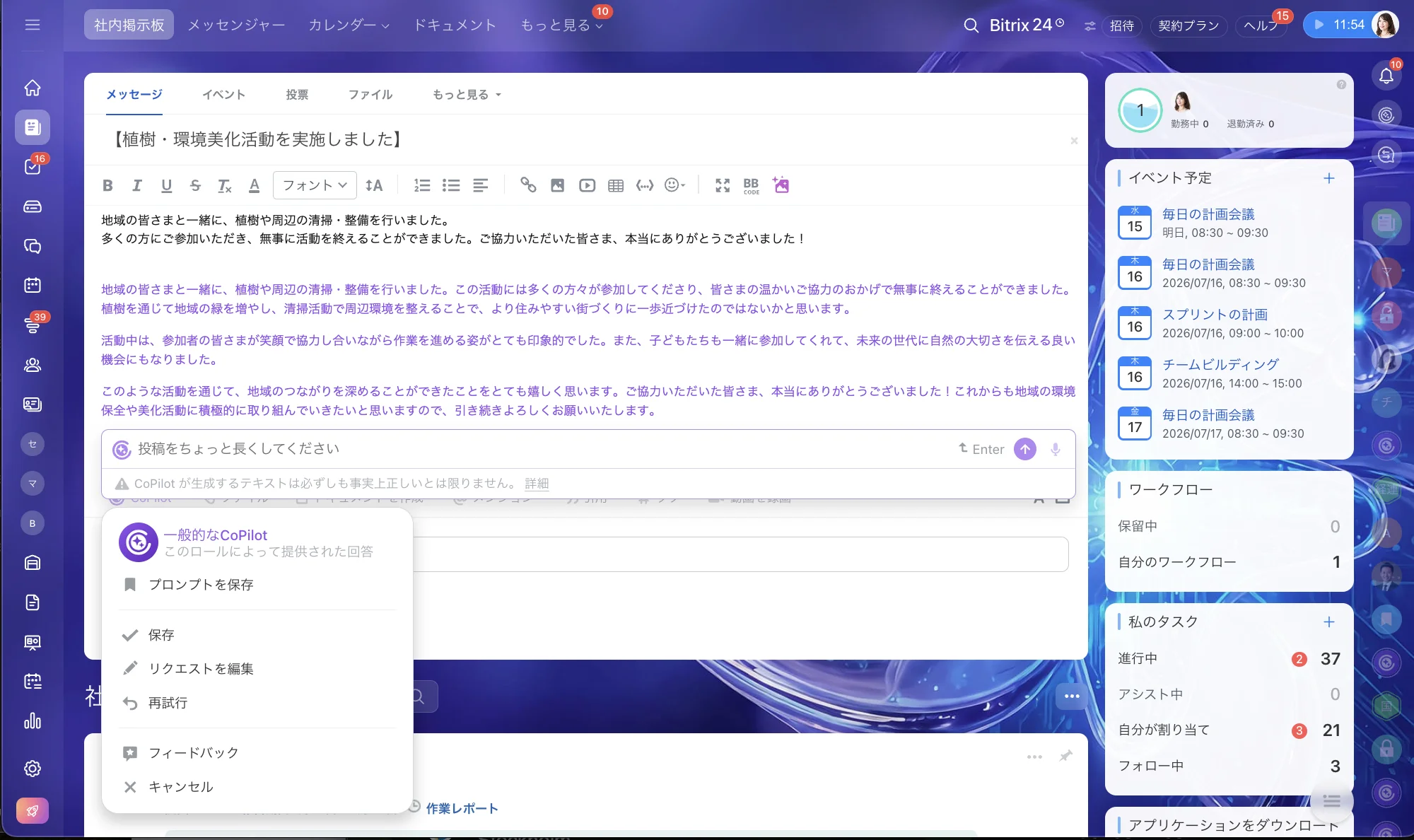Click the 招待 button
The height and width of the screenshot is (840, 1414).
point(1122,25)
